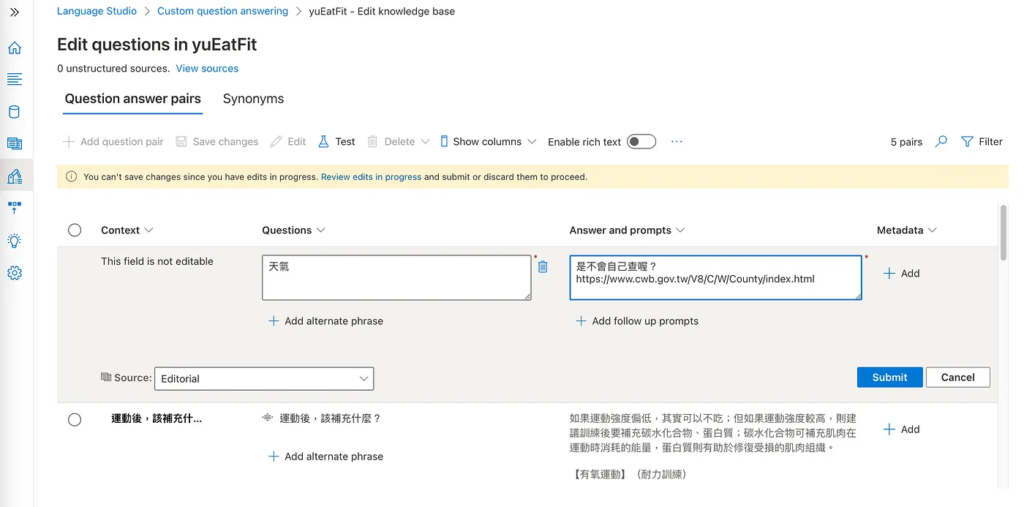
Task: Open the settings gear in sidebar
Action: click(x=14, y=273)
